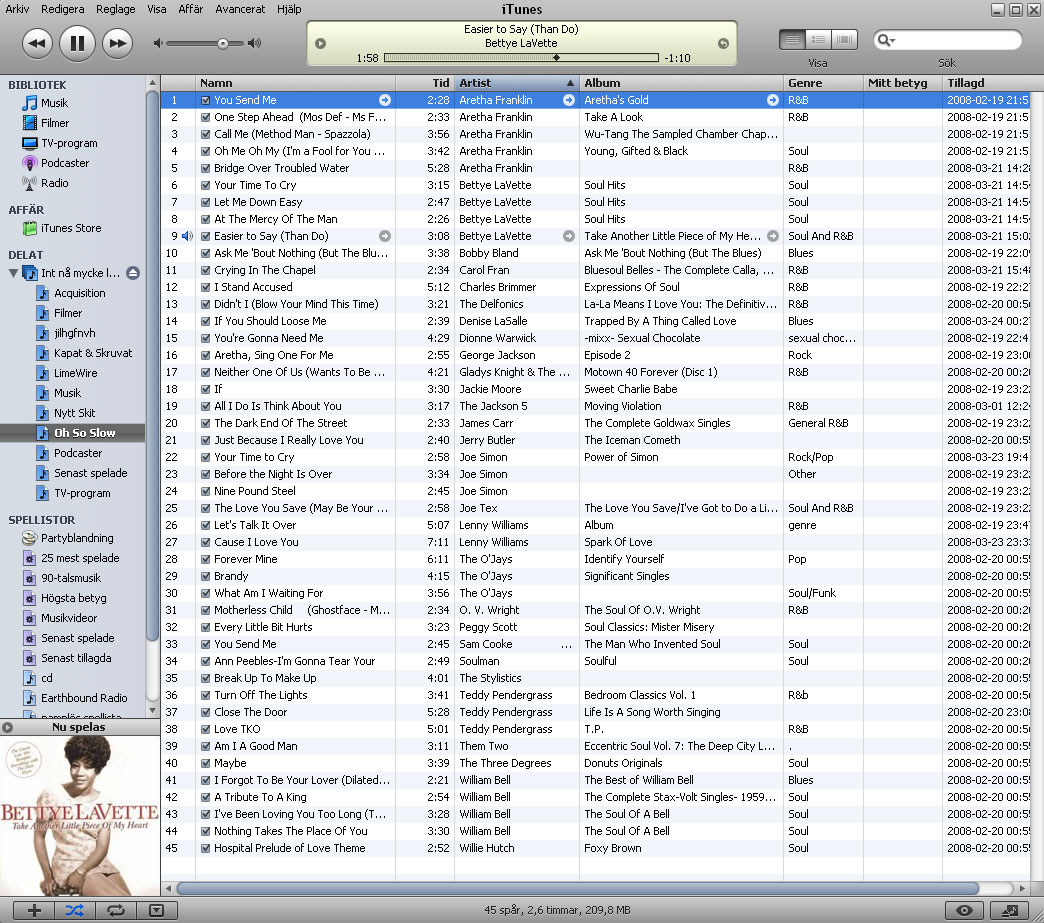Uncheck Easier to Say (Than Do) checkbox
Screen dimensions: 1044x923
click(x=206, y=236)
